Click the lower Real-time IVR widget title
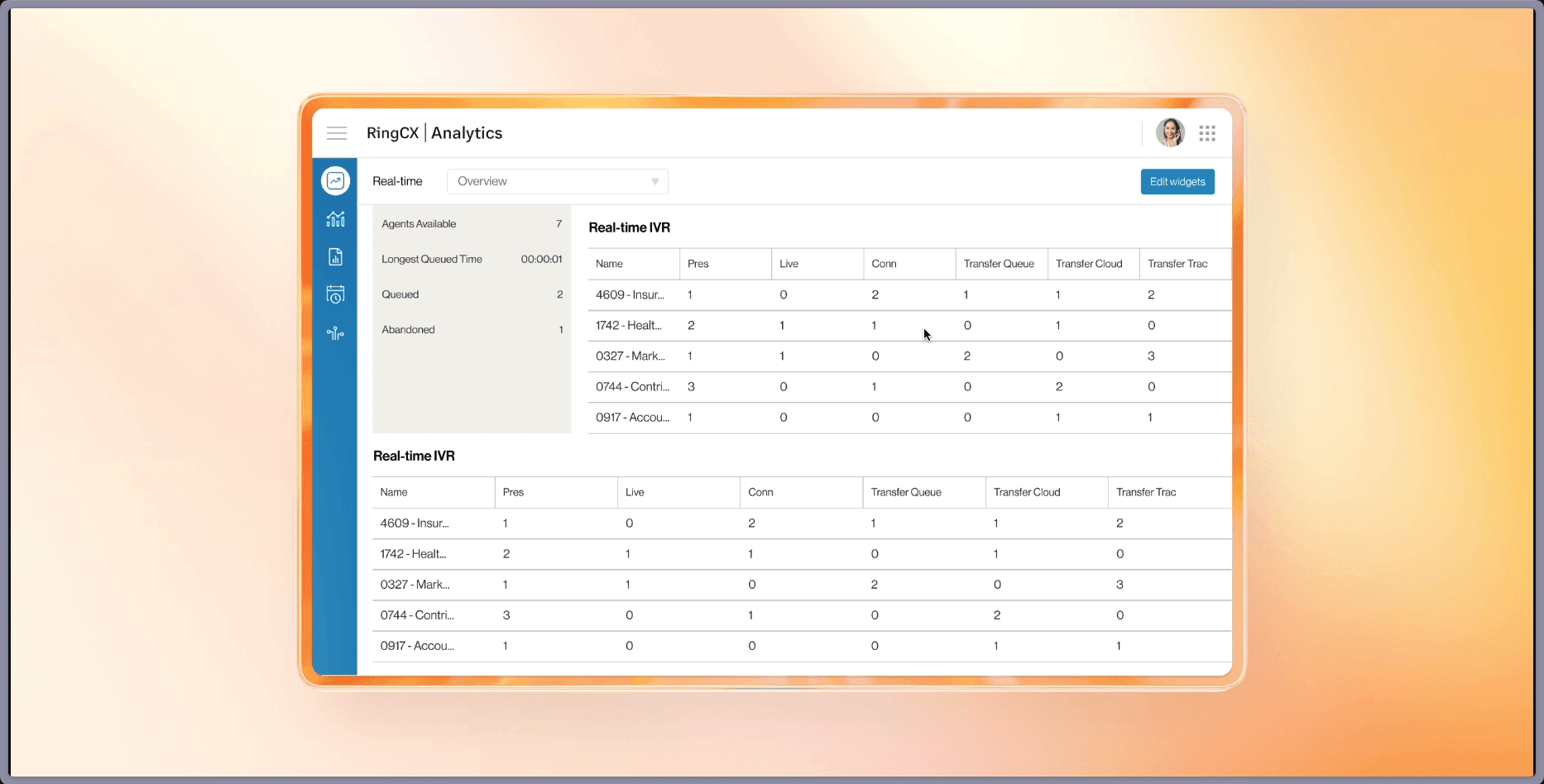Image resolution: width=1544 pixels, height=784 pixels. click(x=414, y=456)
